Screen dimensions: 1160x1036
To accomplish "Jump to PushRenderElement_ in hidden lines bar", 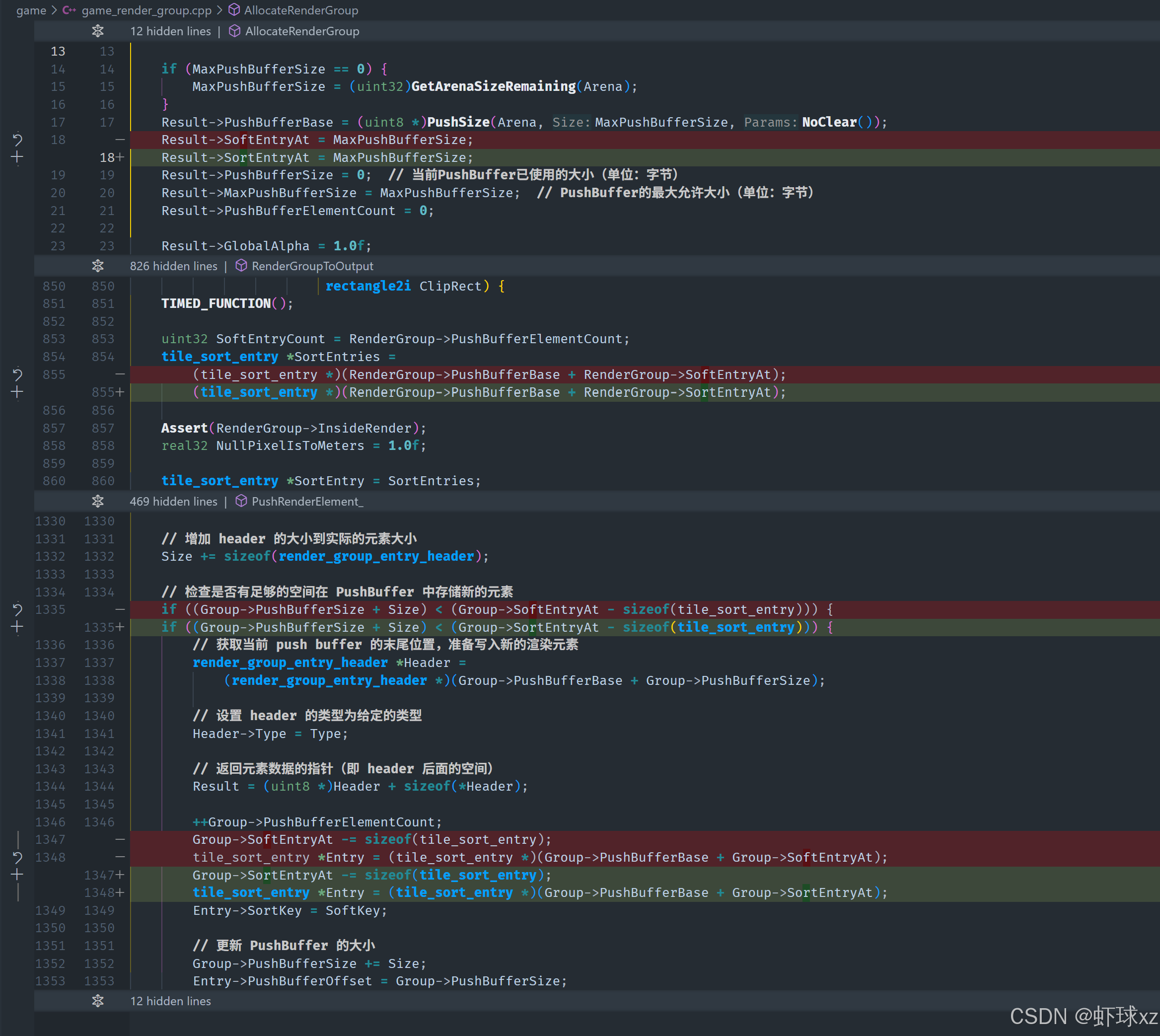I will 307,502.
